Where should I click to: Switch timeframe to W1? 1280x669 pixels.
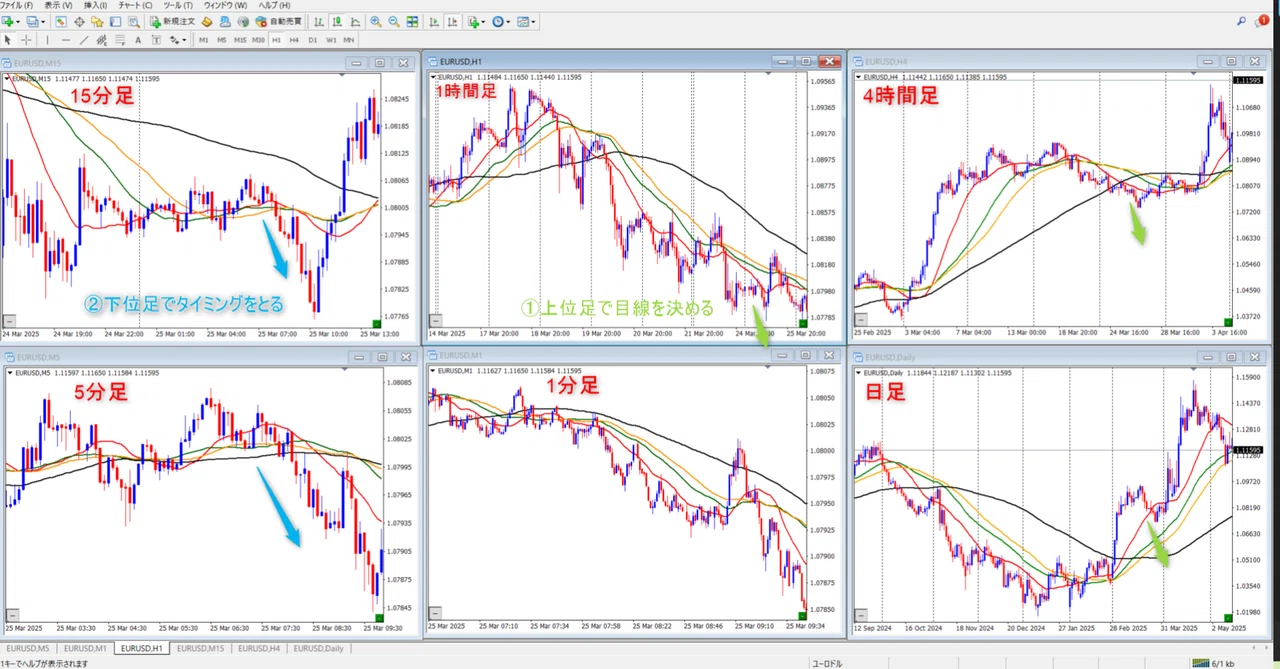click(x=331, y=40)
